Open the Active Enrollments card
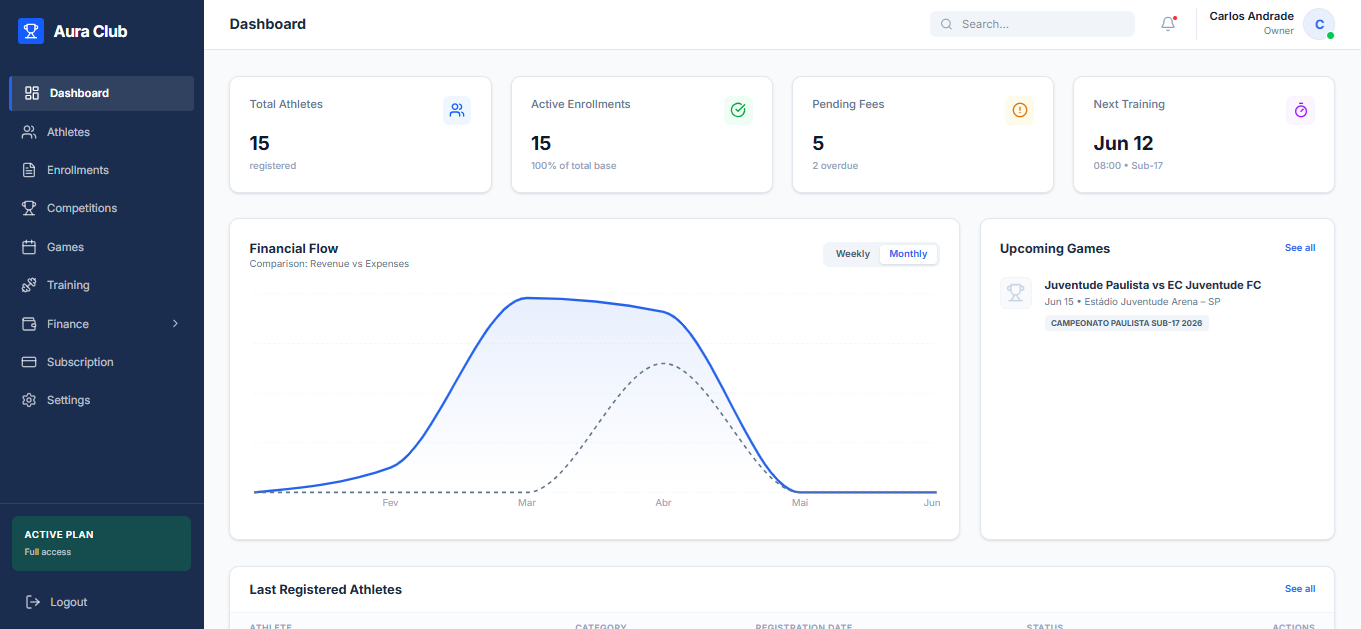 coord(642,134)
